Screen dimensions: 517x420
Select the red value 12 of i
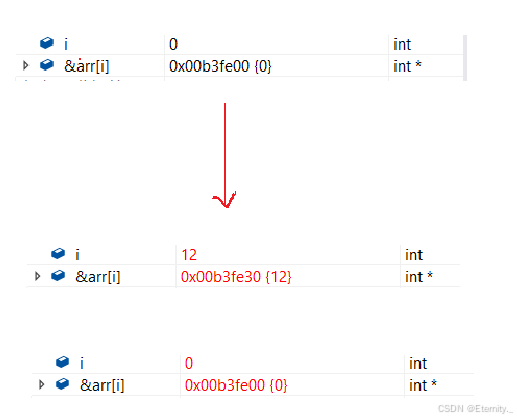tap(189, 255)
